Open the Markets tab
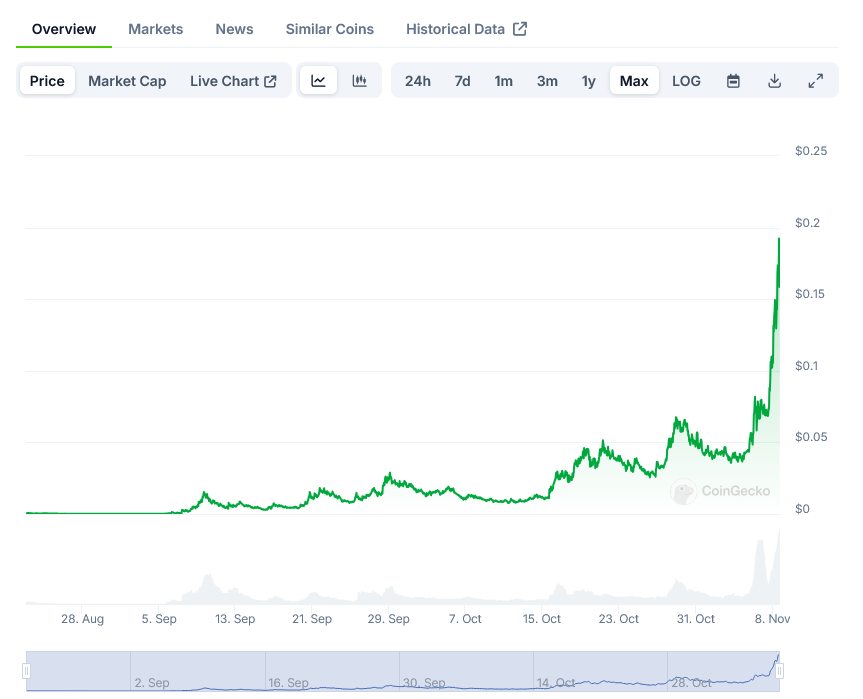Image resolution: width=863 pixels, height=699 pixels. (156, 29)
